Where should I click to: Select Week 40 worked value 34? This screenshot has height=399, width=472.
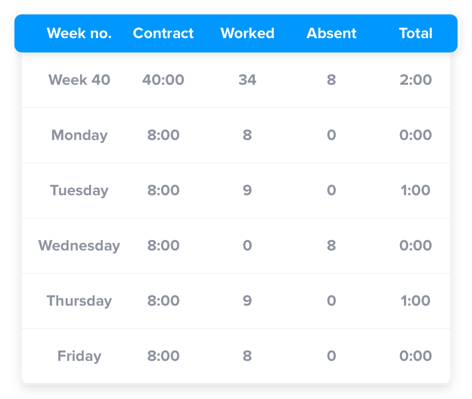pos(247,80)
